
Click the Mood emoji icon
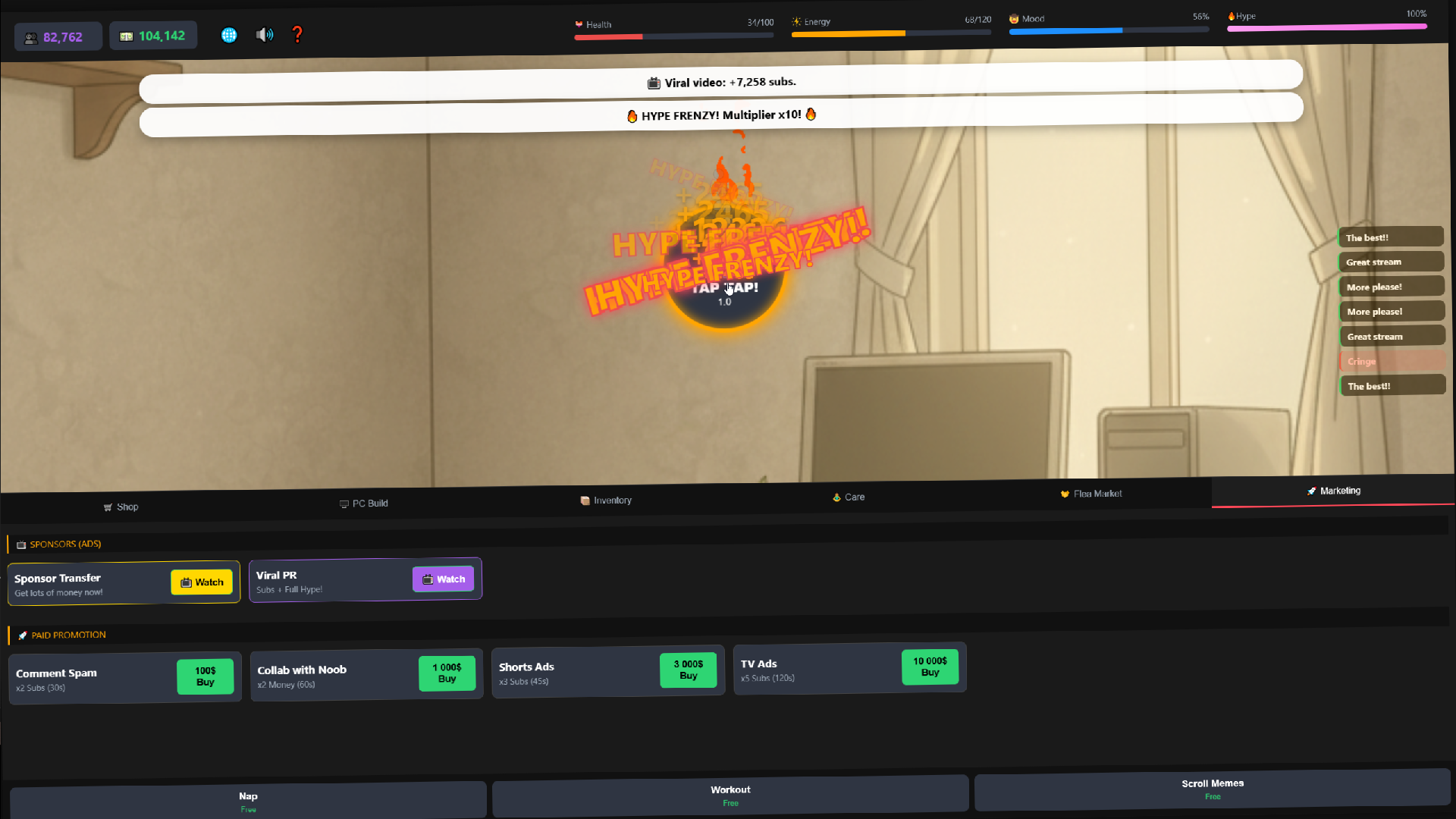[x=1014, y=18]
